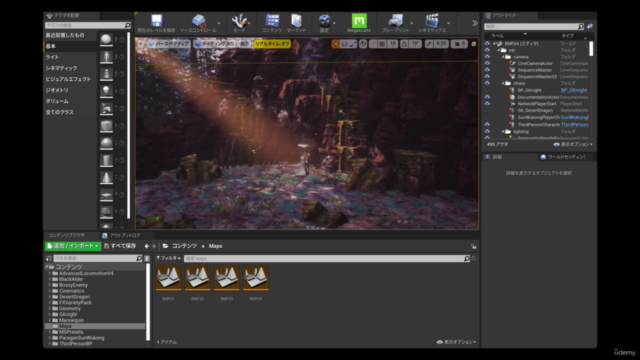
Task: Open Outliner View Options (表示オプション) dropdown
Action: pos(573,144)
